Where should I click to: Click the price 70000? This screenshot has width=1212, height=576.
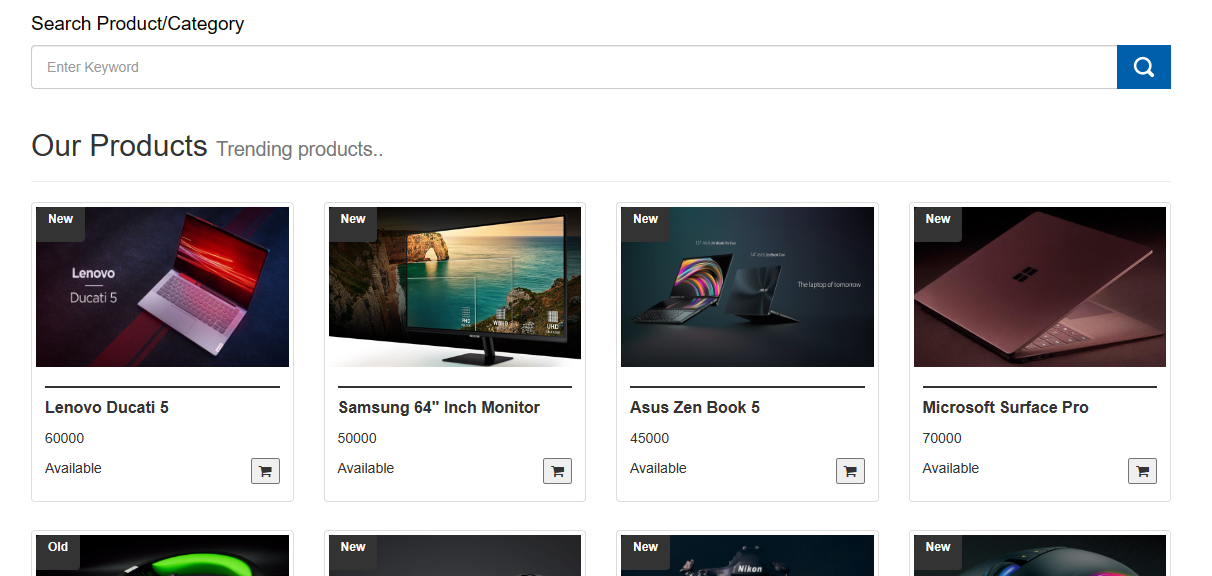click(942, 438)
